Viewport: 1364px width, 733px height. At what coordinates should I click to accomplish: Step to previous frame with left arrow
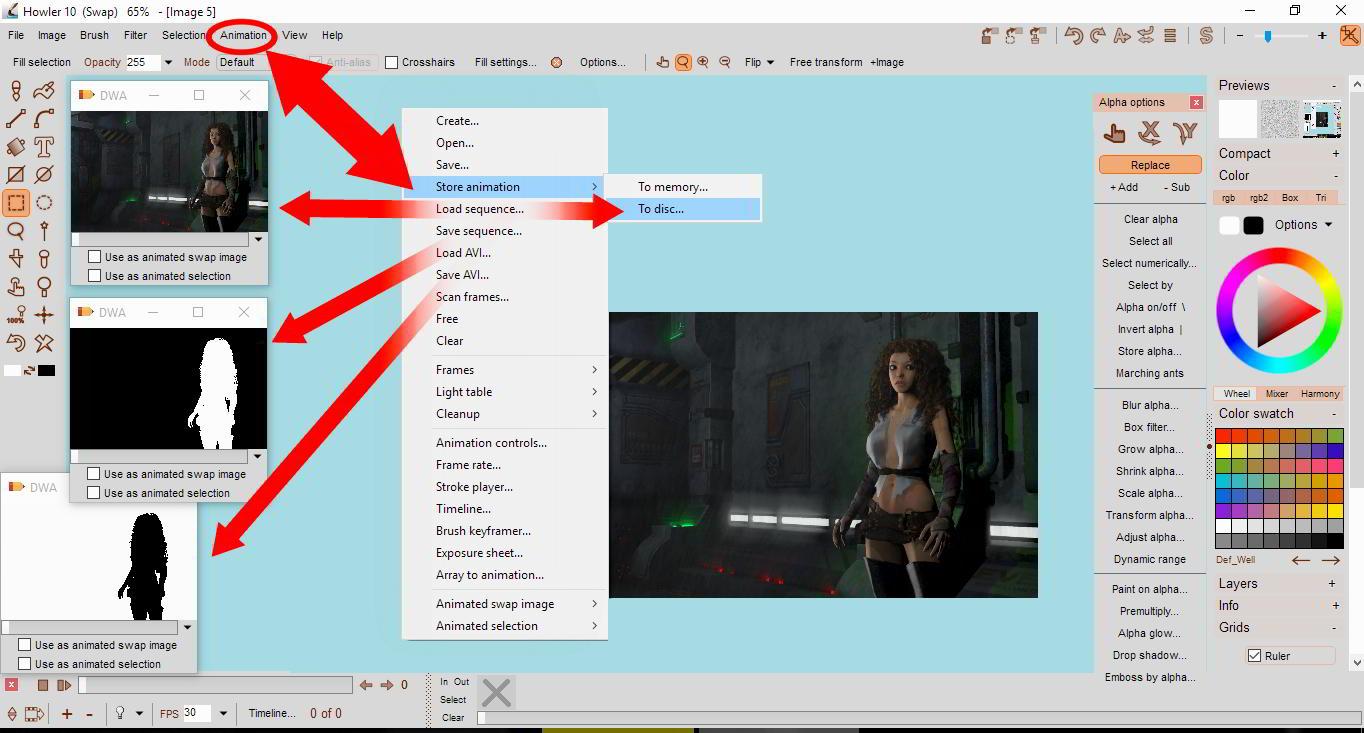pyautogui.click(x=366, y=685)
